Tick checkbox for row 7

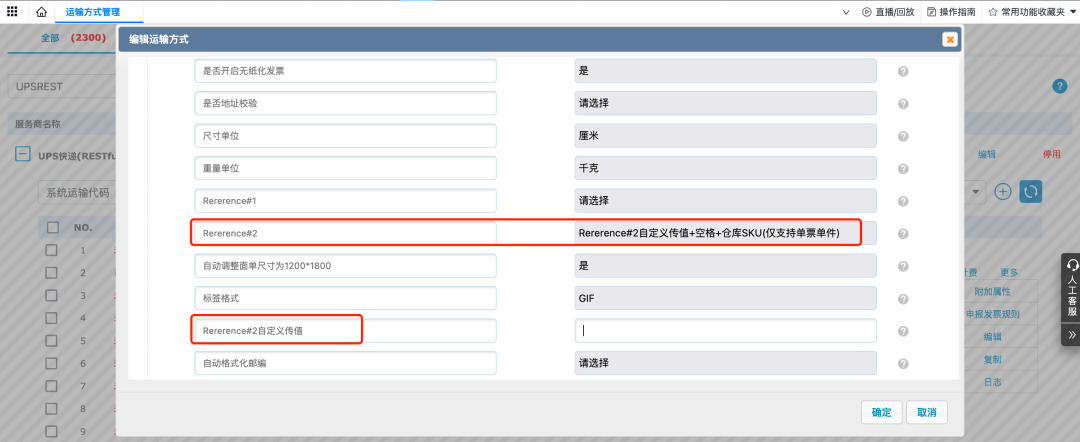tap(52, 386)
